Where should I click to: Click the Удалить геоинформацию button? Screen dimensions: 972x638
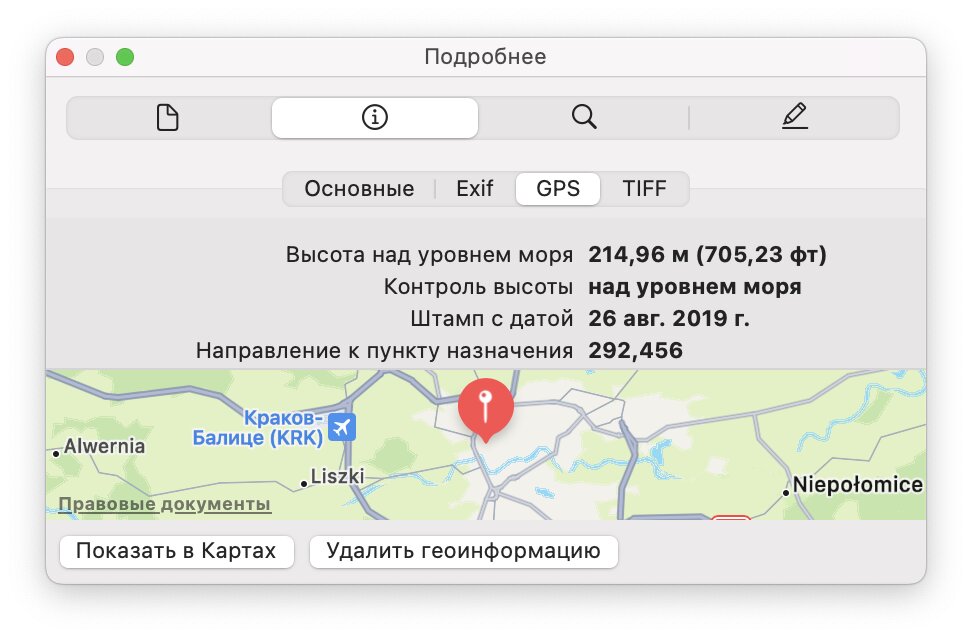[464, 551]
